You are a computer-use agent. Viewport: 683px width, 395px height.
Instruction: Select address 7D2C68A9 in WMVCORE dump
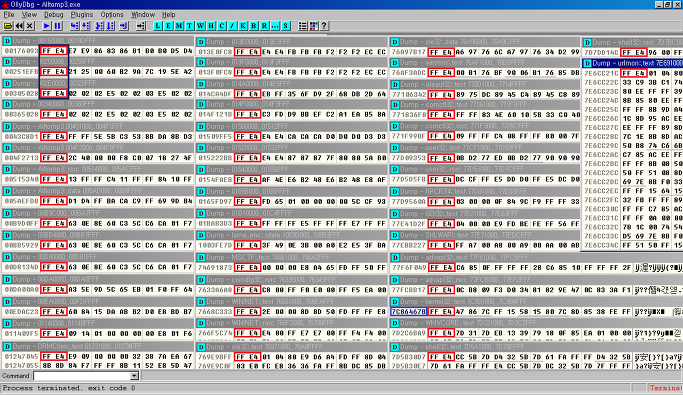[409, 333]
